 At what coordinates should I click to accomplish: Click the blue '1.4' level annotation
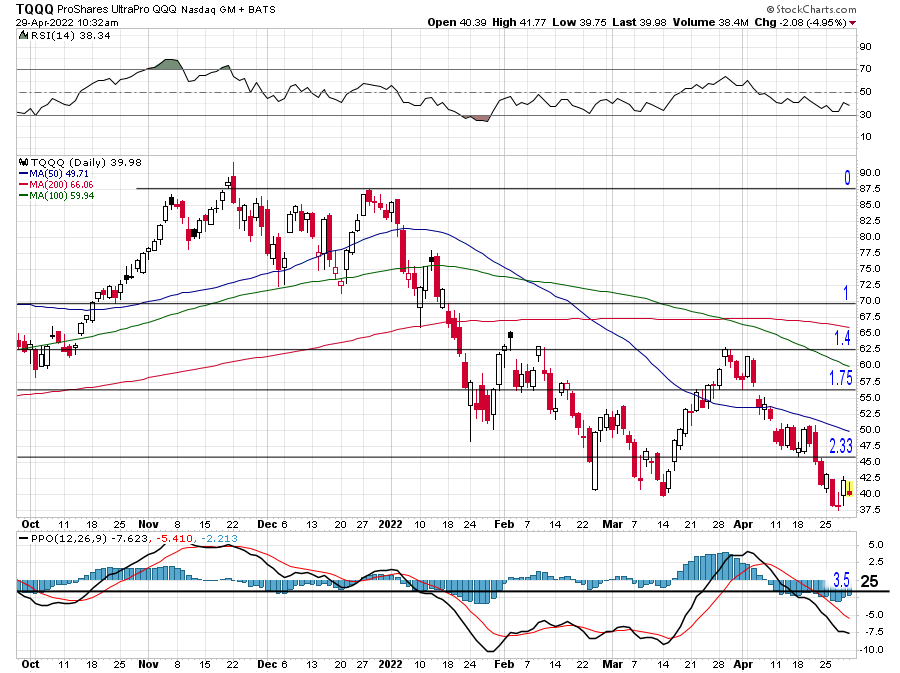click(x=842, y=338)
